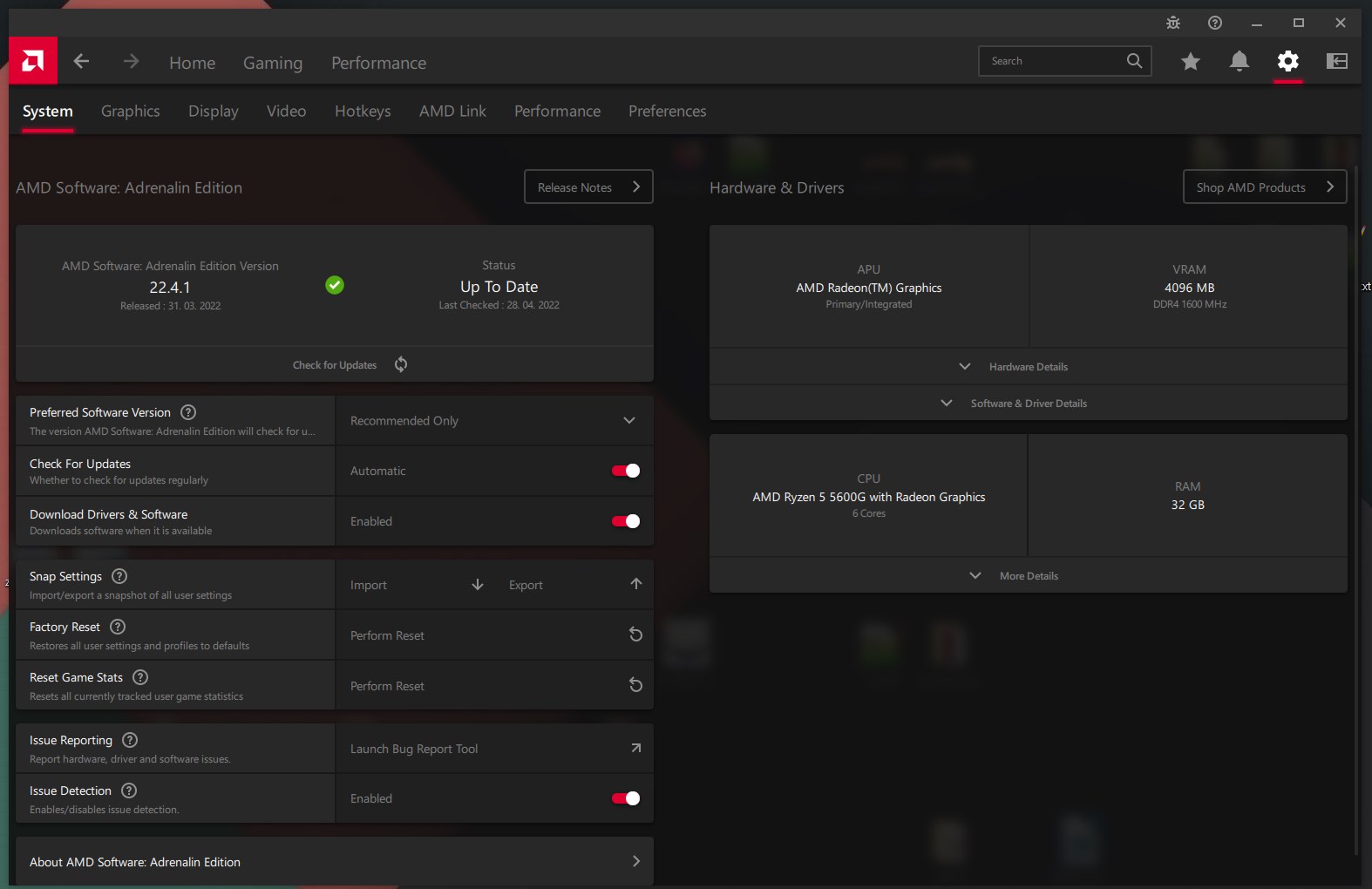Go back with the left arrow
1372x889 pixels.
tap(82, 61)
